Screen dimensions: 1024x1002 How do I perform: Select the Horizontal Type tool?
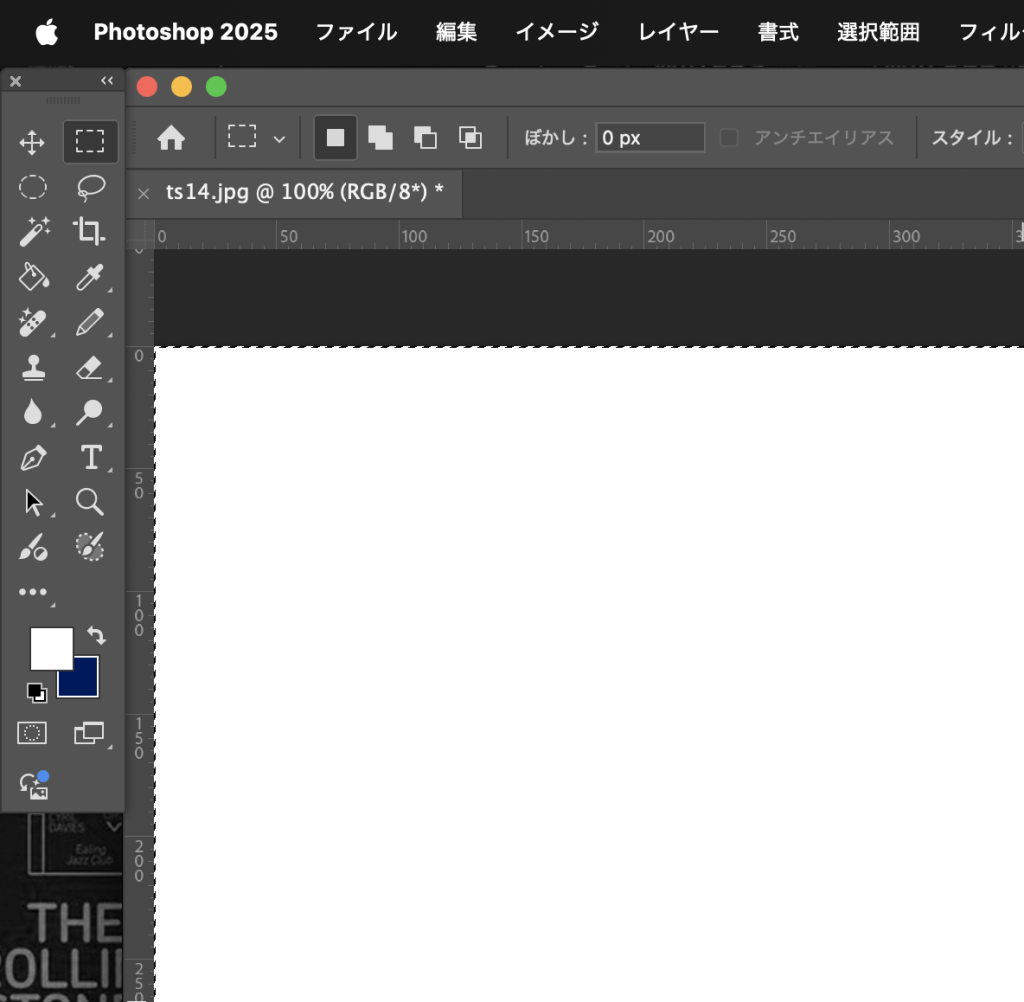pos(91,458)
